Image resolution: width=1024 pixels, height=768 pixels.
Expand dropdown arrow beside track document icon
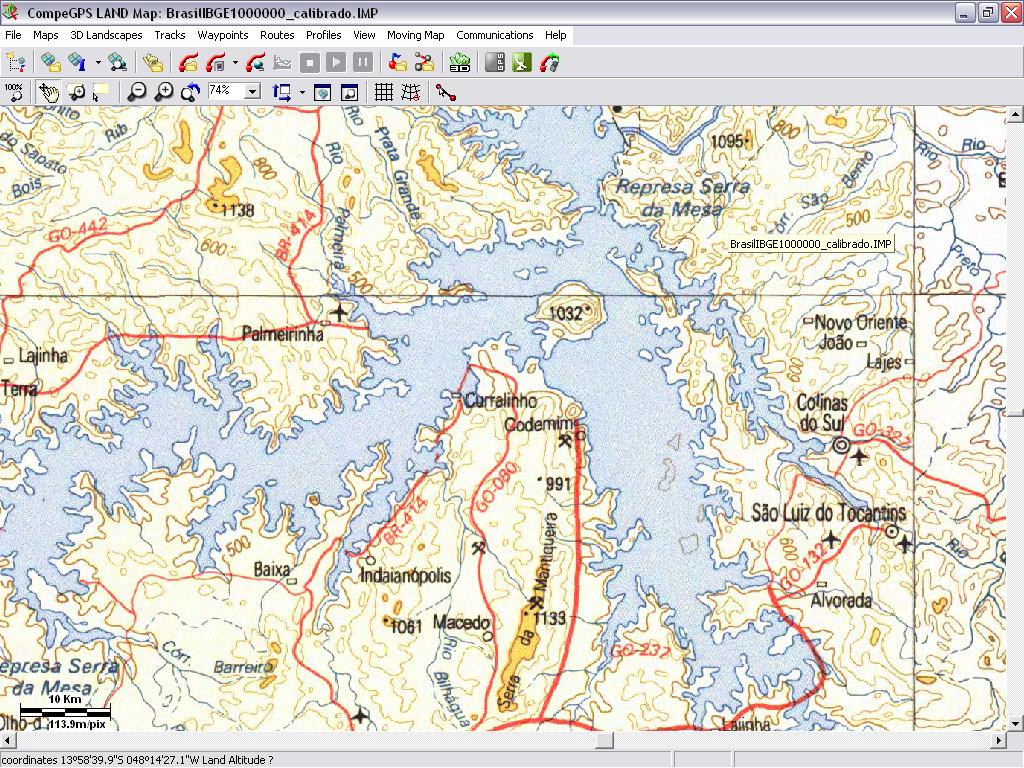pos(235,63)
